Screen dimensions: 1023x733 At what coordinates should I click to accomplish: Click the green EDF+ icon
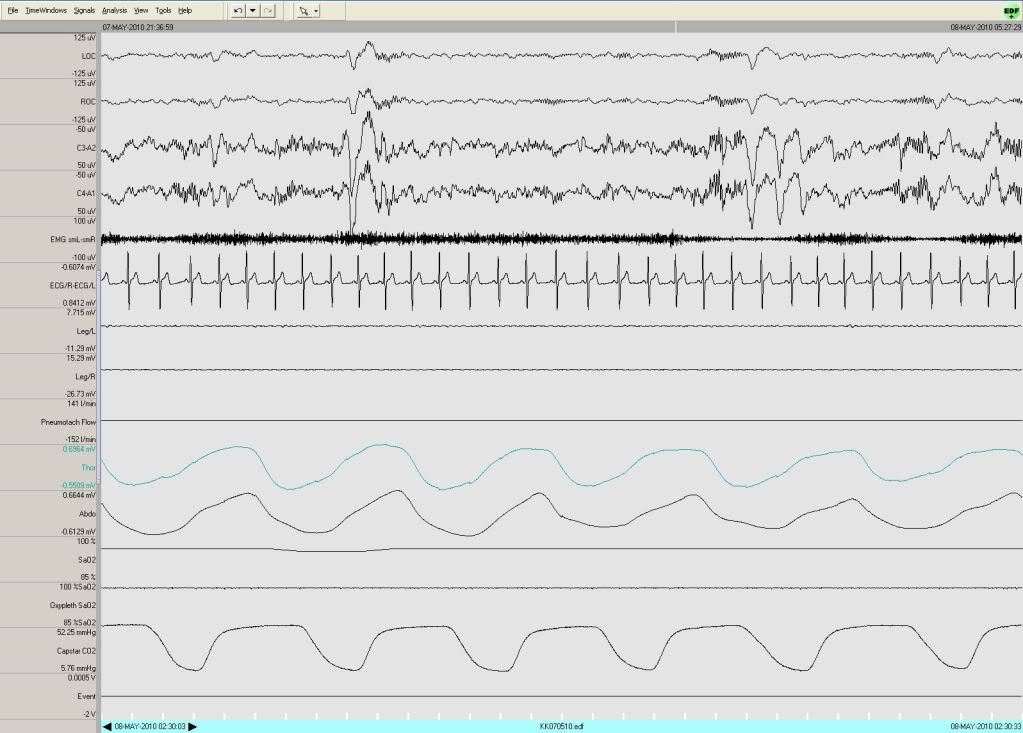[1011, 12]
